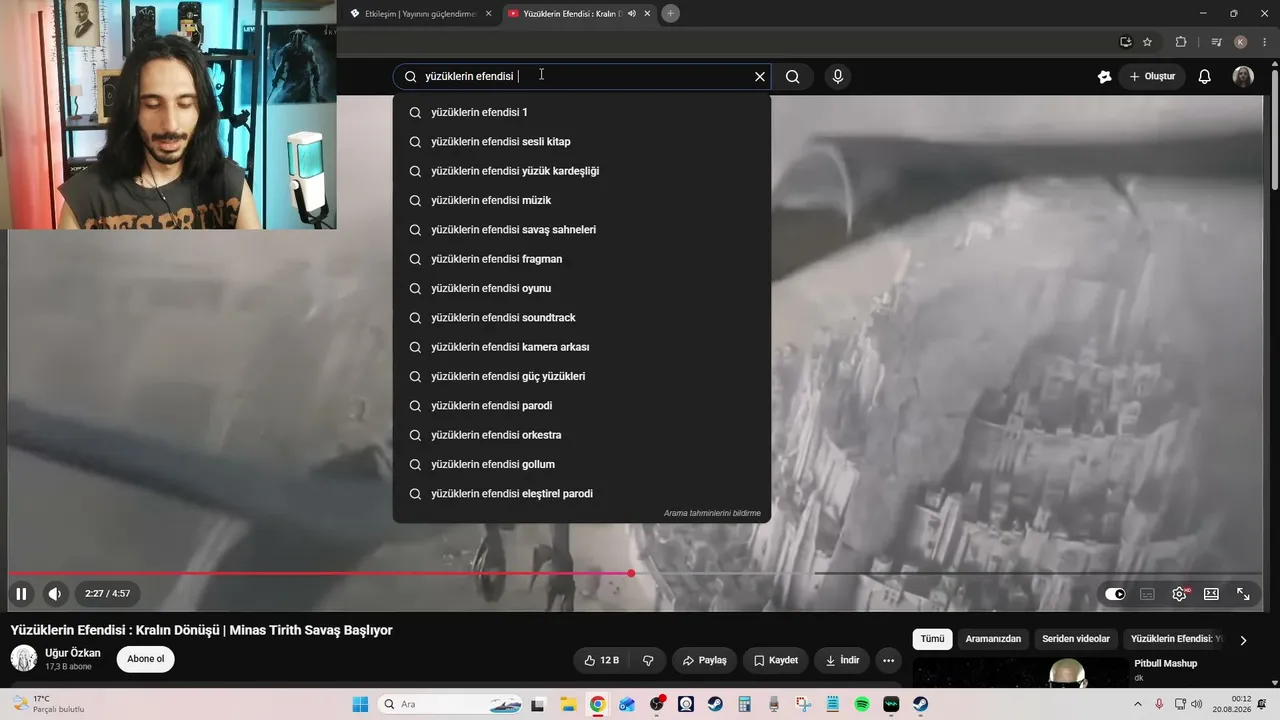Expand the system tray hidden icons
The height and width of the screenshot is (720, 1280).
click(1138, 704)
